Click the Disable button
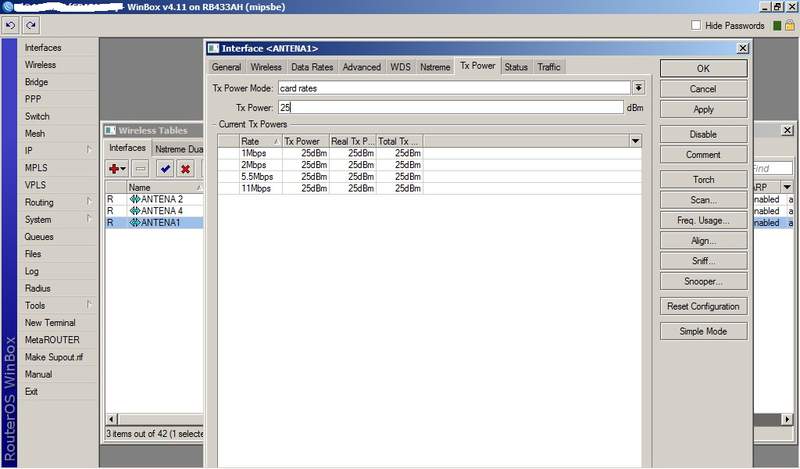 click(x=703, y=134)
